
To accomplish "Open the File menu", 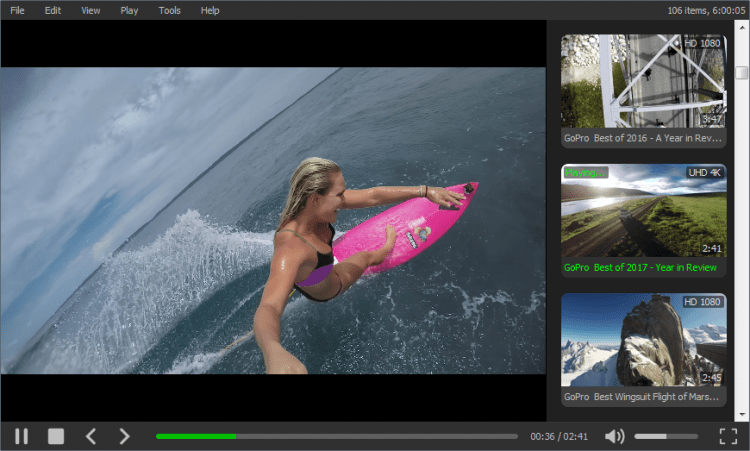I will pyautogui.click(x=17, y=10).
